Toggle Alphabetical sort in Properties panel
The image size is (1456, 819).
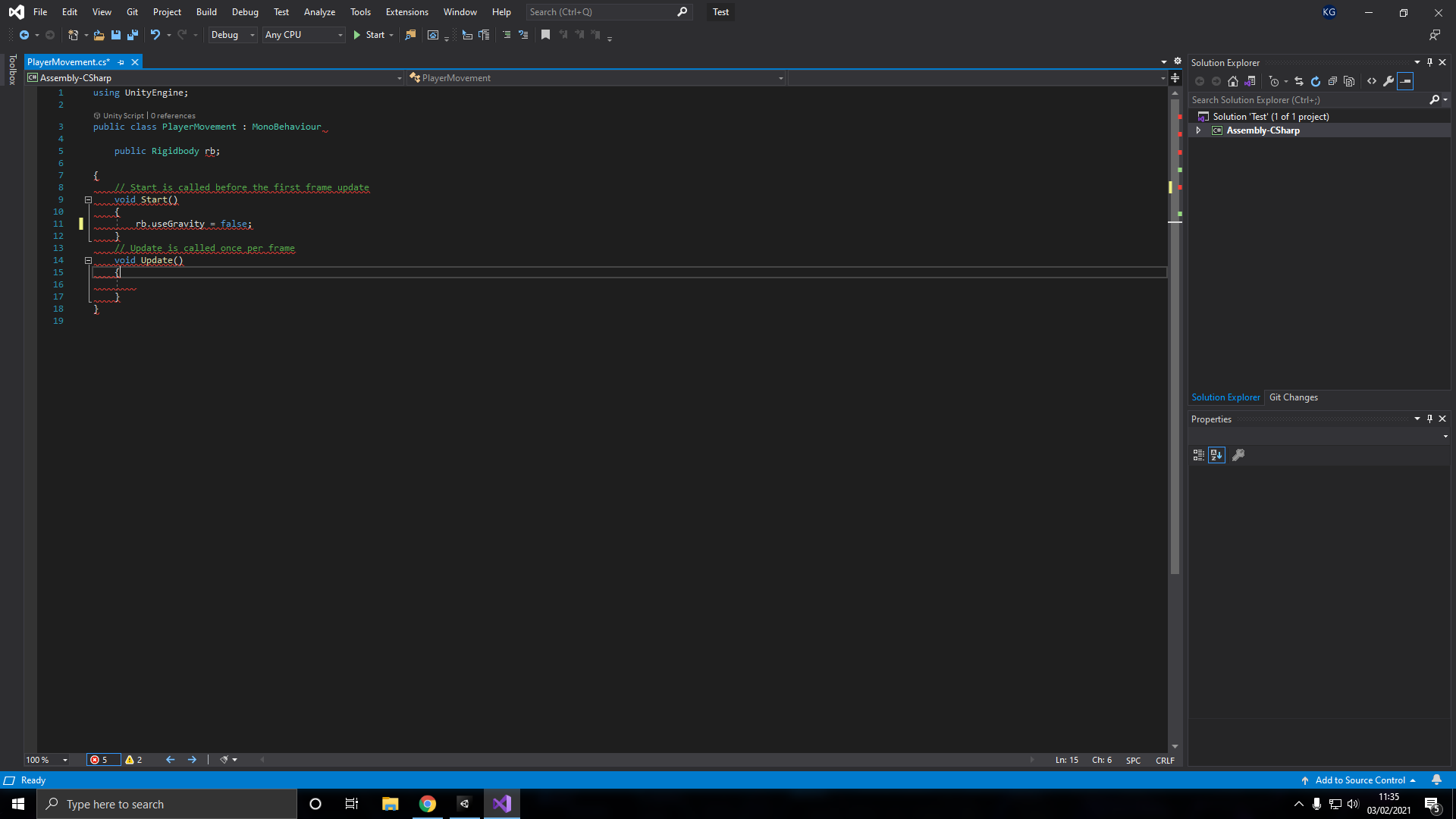[1216, 455]
